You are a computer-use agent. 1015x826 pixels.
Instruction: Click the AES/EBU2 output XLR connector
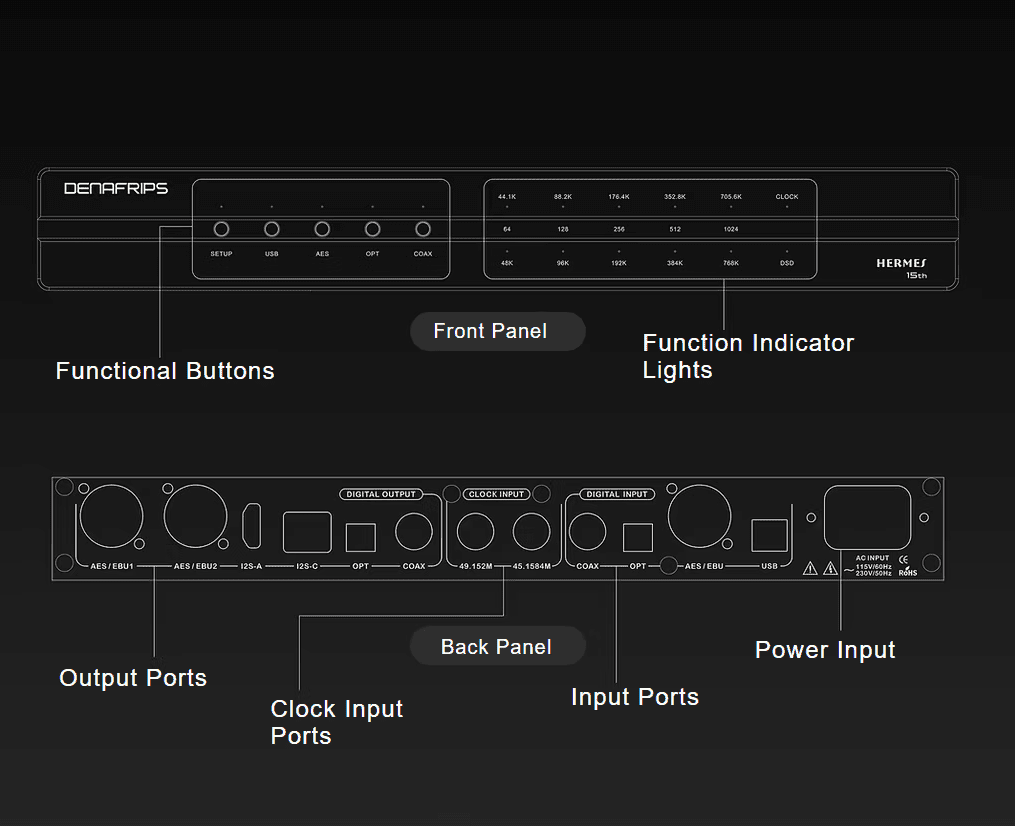click(x=195, y=516)
